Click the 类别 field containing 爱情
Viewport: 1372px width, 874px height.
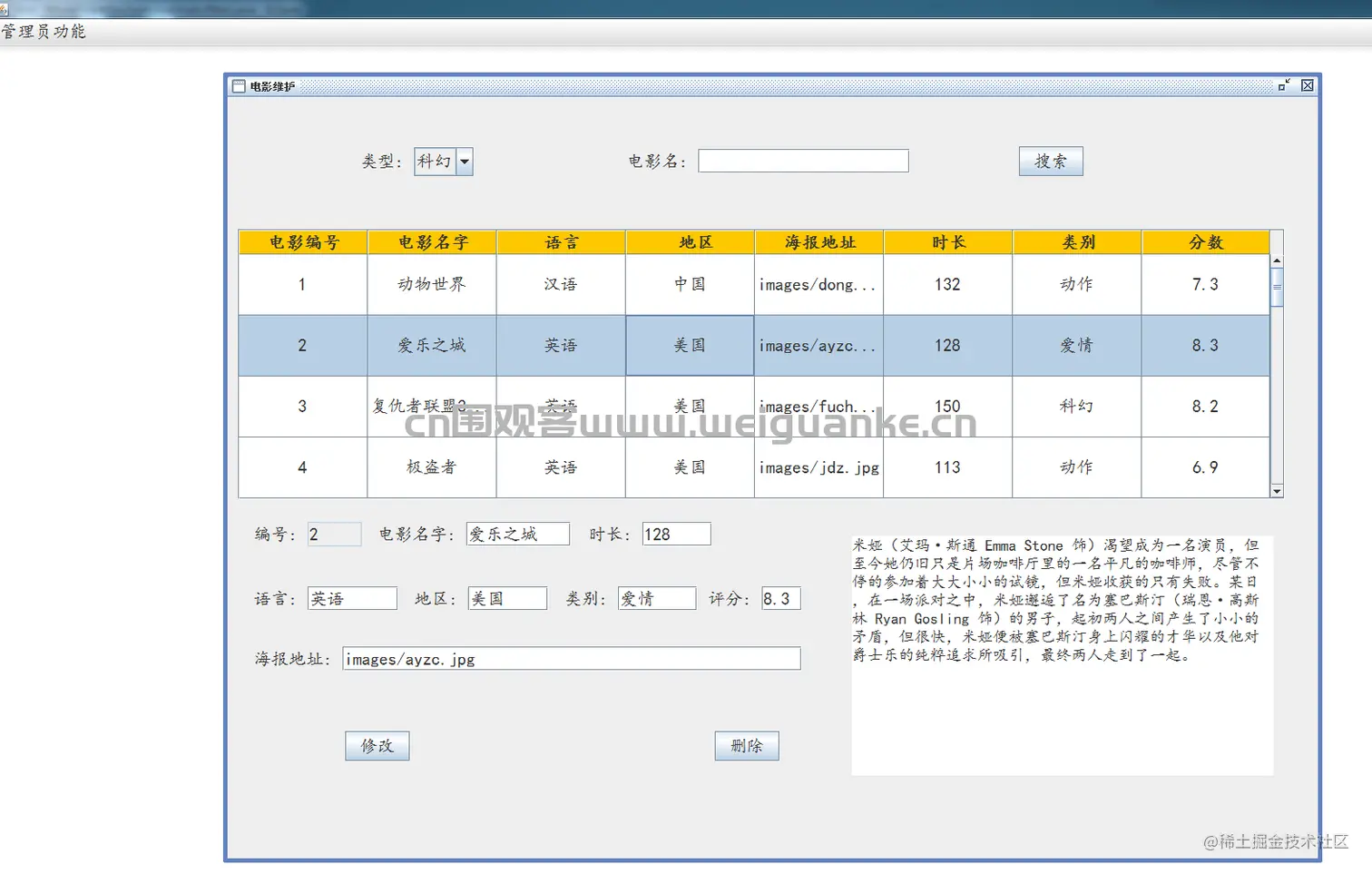(657, 599)
